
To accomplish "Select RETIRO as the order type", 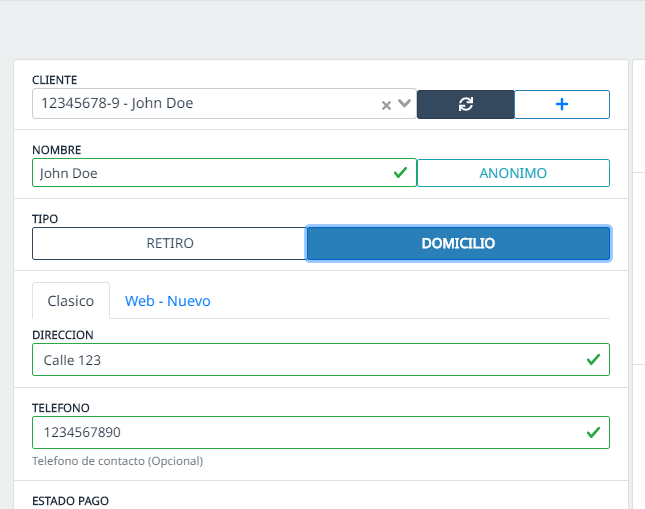I will pos(169,243).
